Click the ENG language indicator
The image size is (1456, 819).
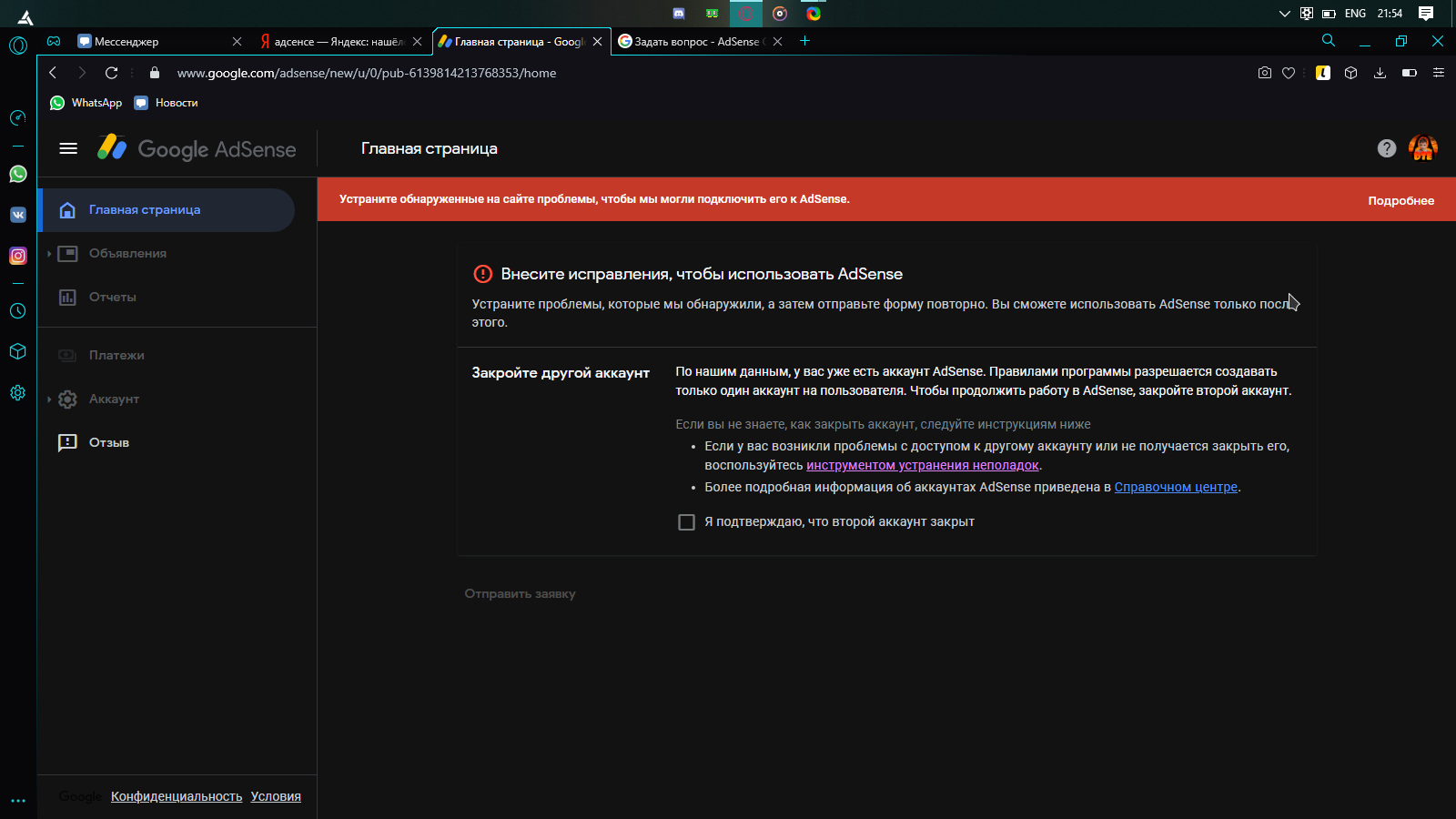coord(1355,14)
